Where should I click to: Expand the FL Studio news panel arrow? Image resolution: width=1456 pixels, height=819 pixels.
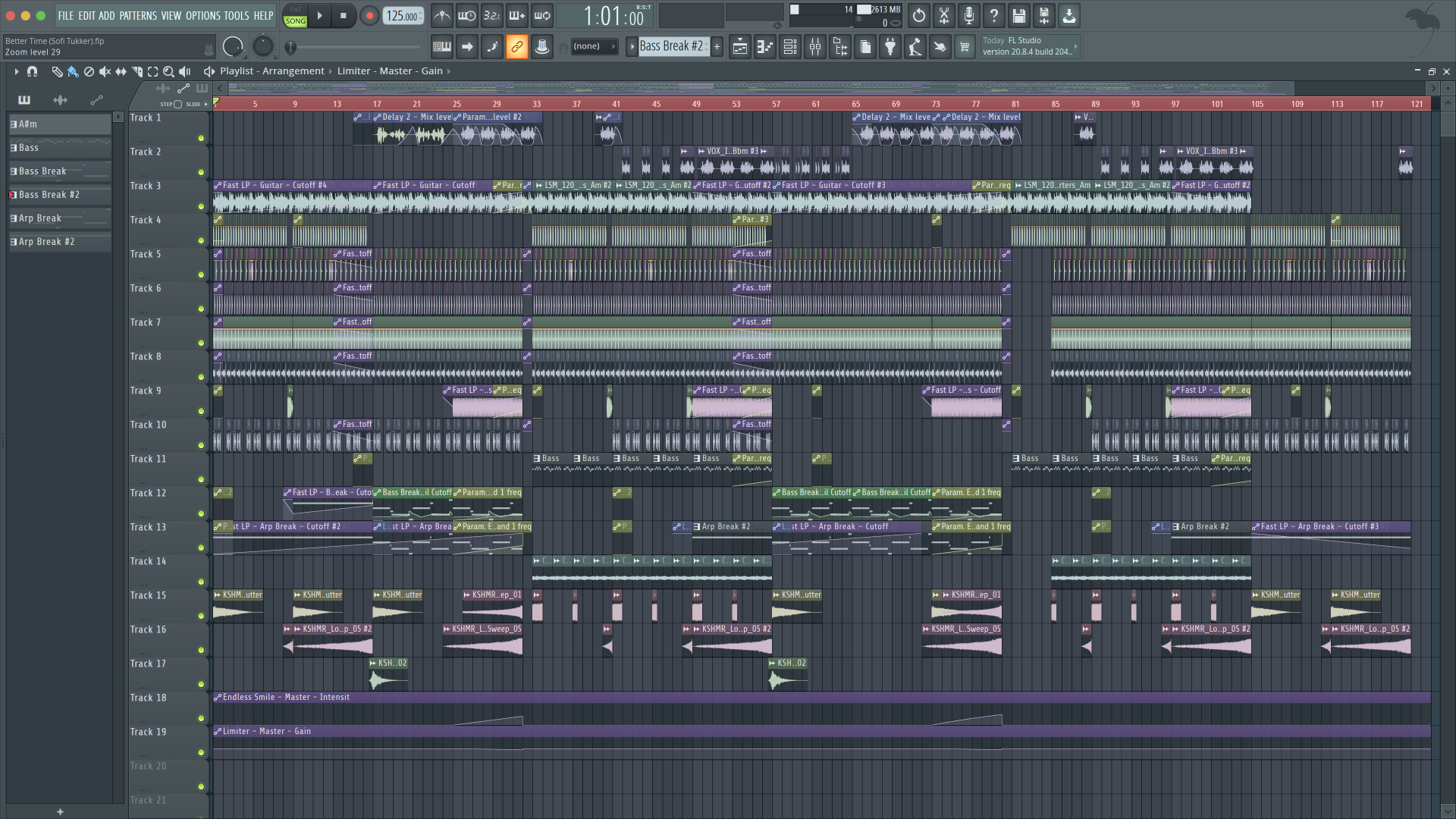pos(1075,46)
